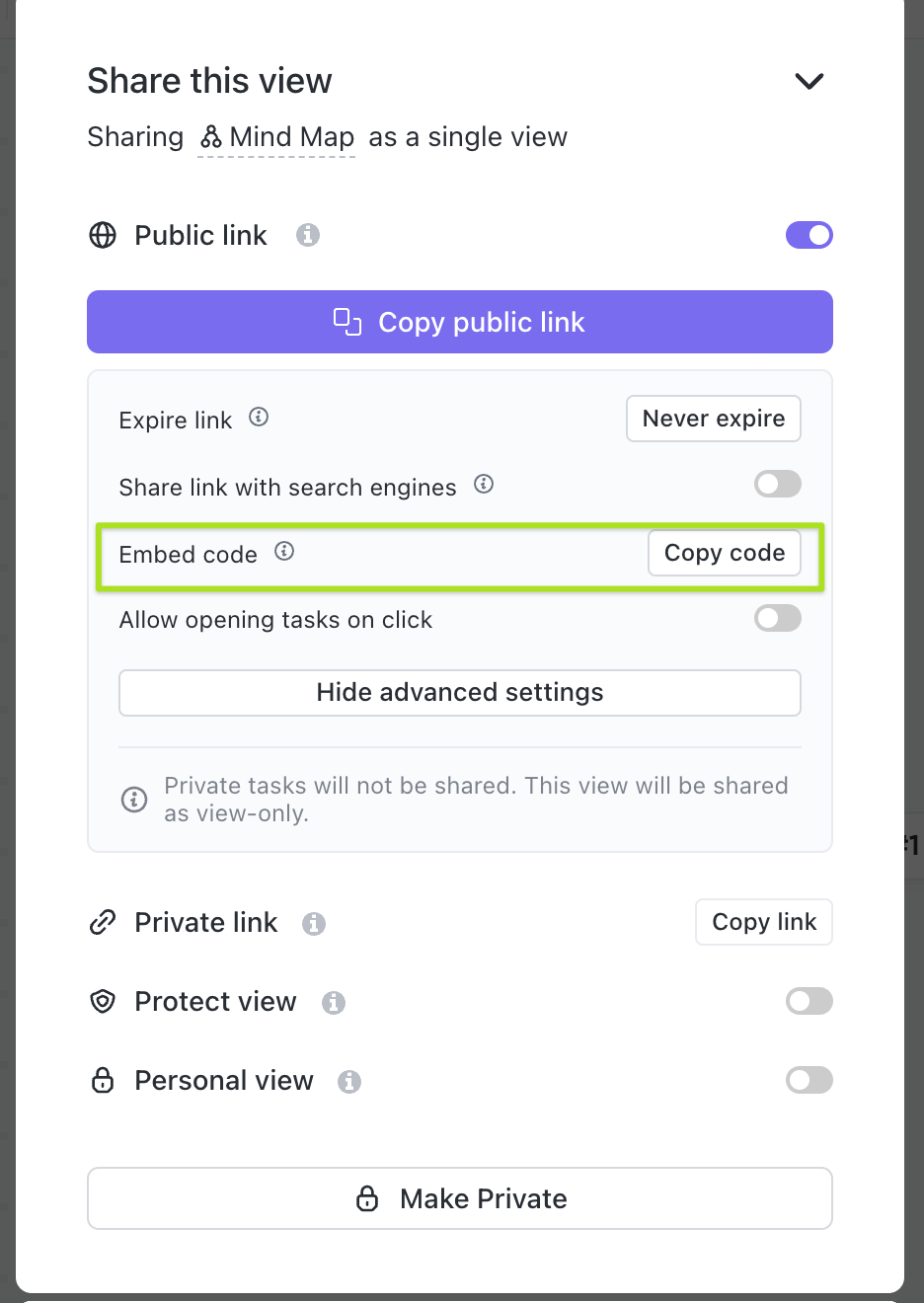This screenshot has height=1303, width=924.
Task: Enable Share link with search engines toggle
Action: point(778,484)
